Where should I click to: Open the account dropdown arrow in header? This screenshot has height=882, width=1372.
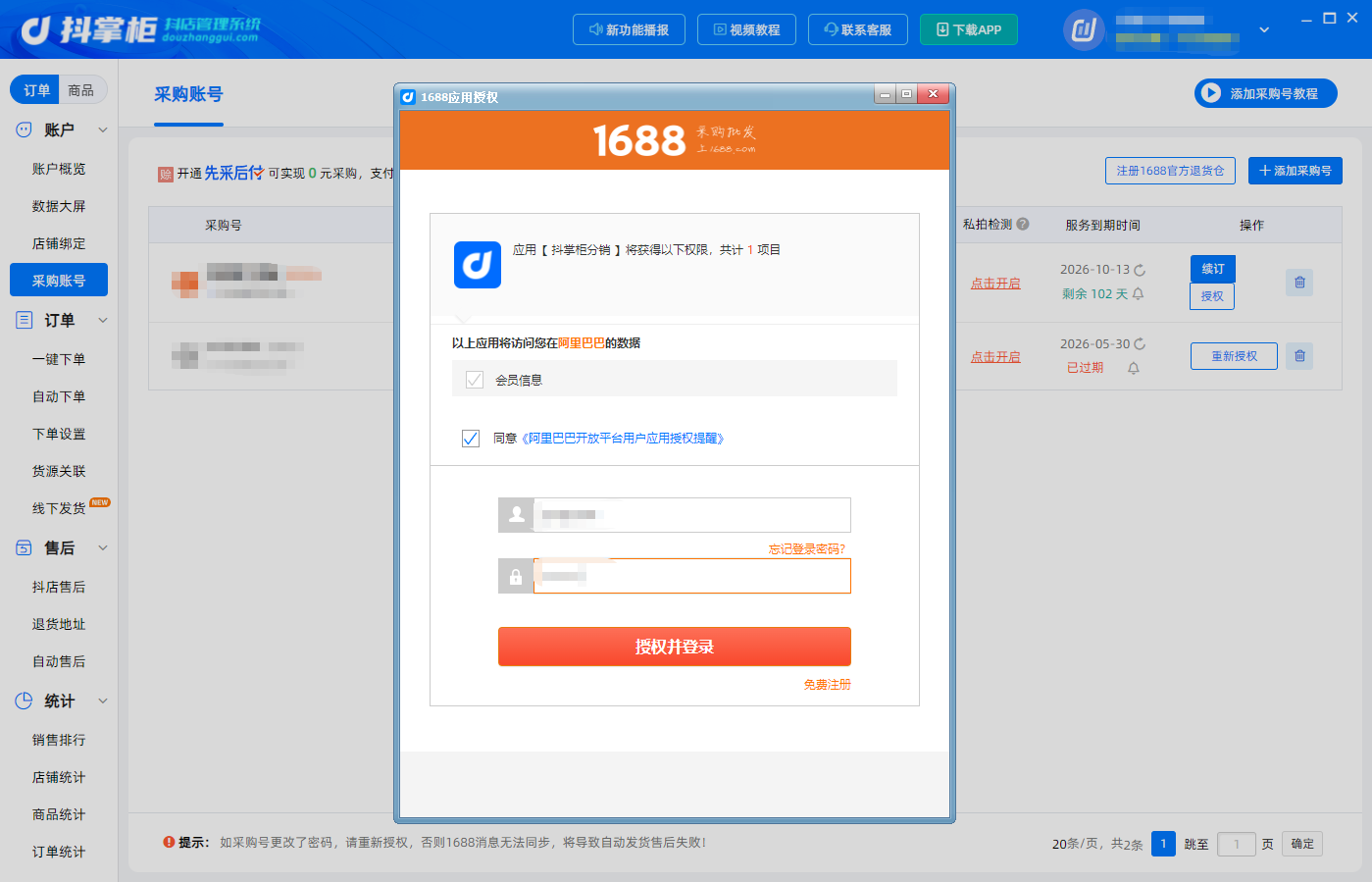1264,30
